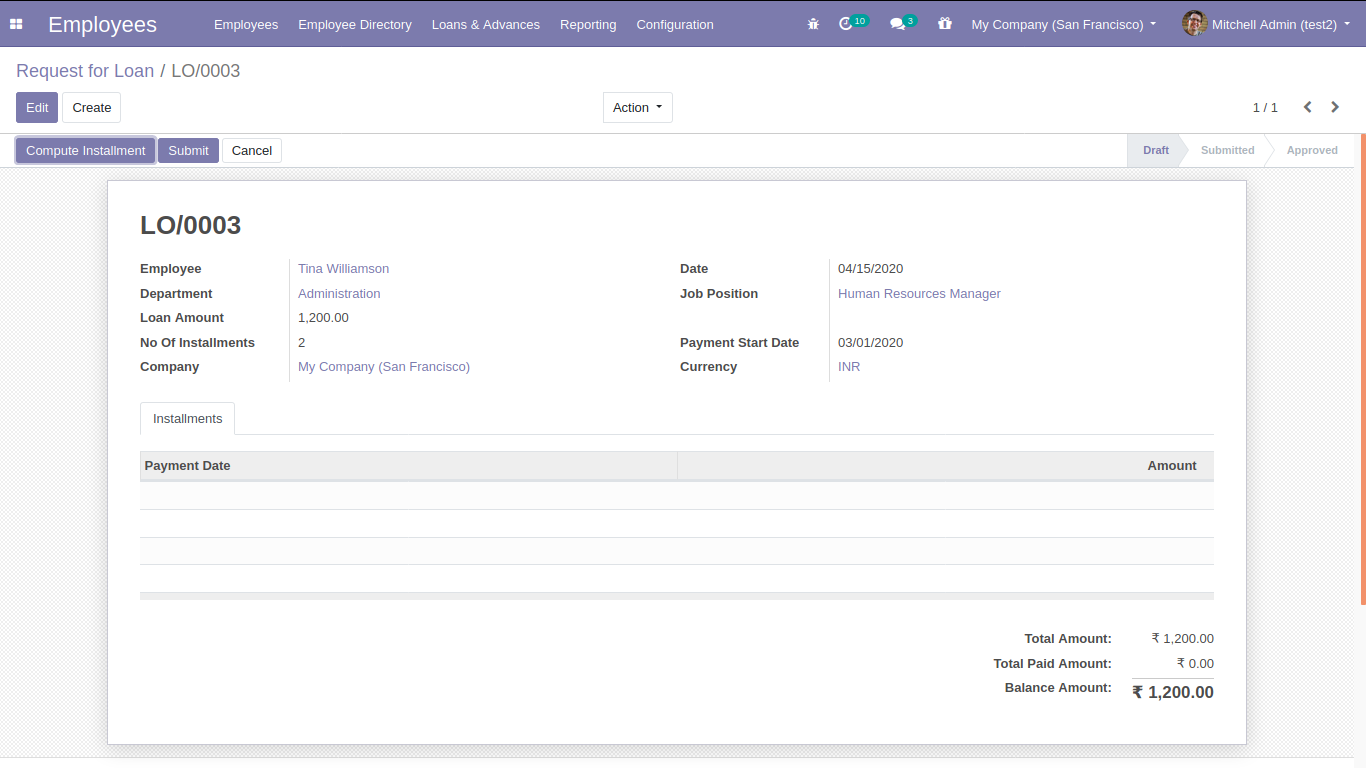Screen dimensions: 1366x768
Task: Click the Edit button
Action: coord(37,108)
